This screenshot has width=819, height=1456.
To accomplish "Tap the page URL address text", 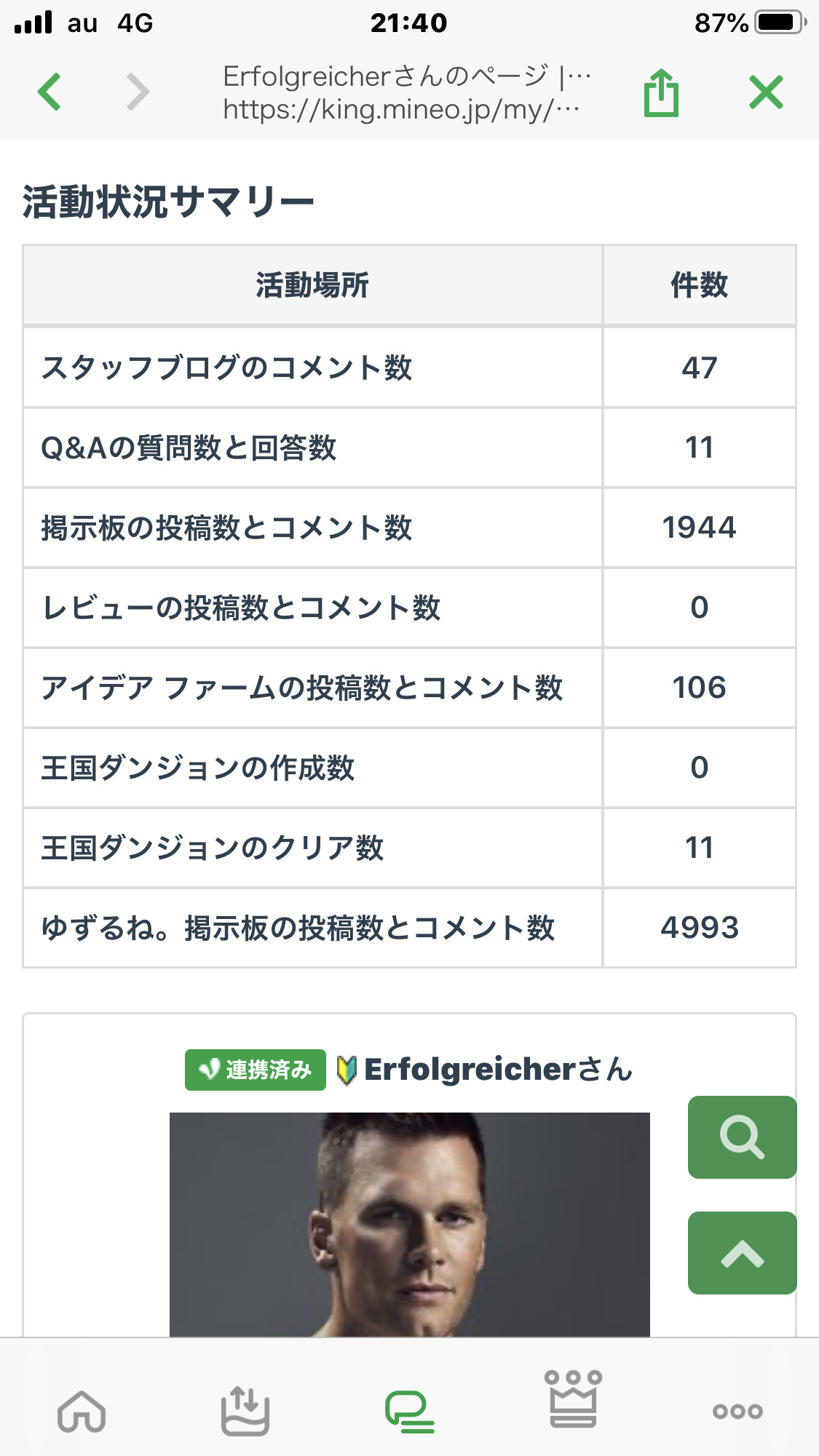I will 400,109.
